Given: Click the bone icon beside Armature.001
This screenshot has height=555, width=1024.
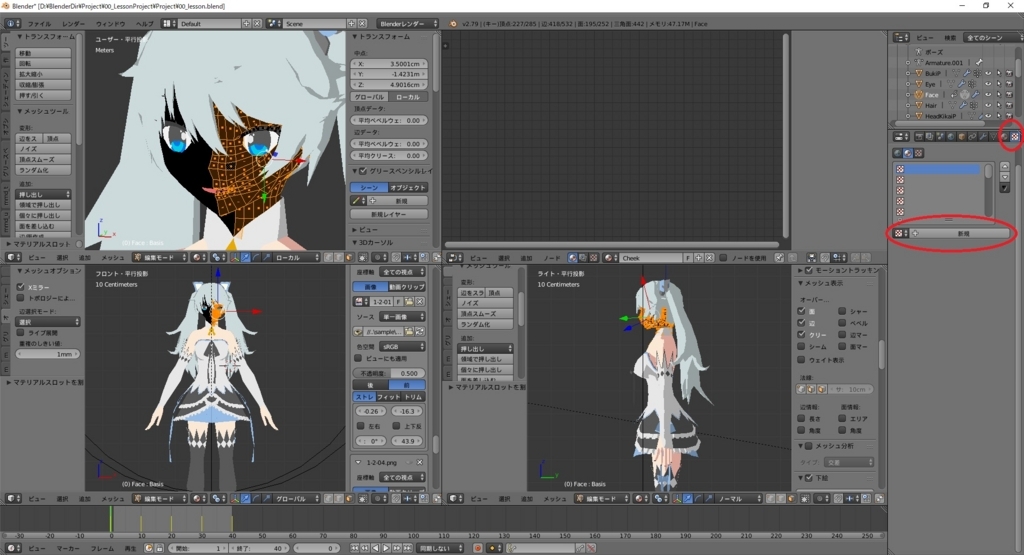Looking at the screenshot, I should click(x=979, y=62).
